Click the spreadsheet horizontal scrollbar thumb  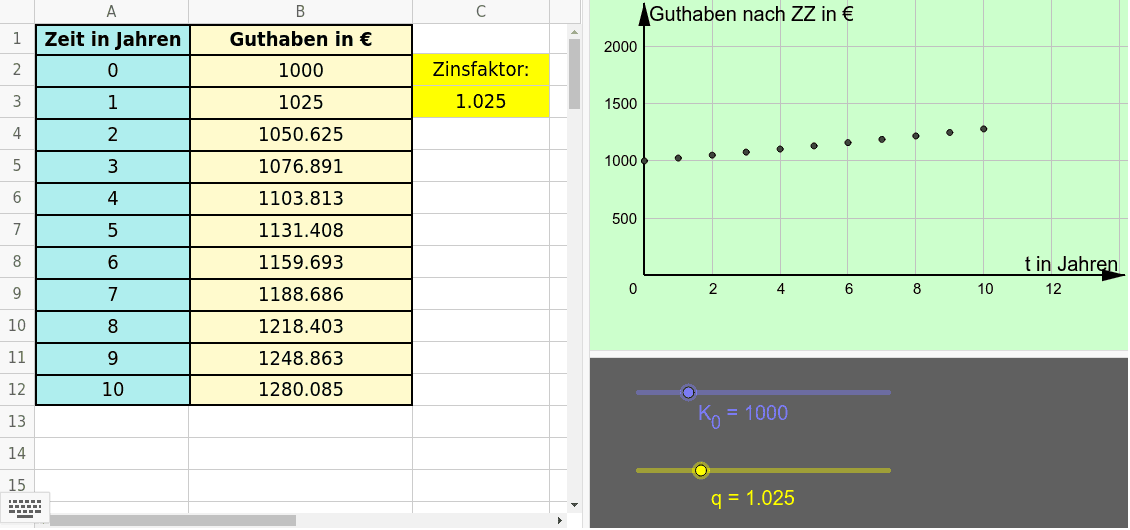(173, 520)
